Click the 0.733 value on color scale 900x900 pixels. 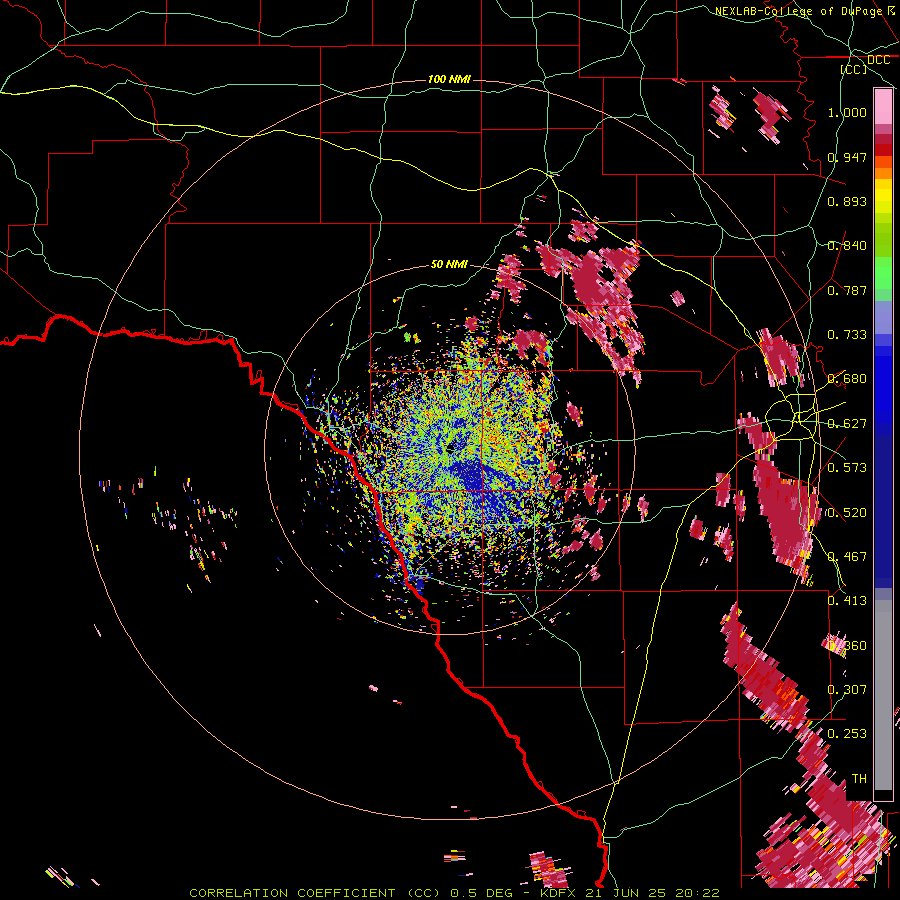tap(847, 335)
